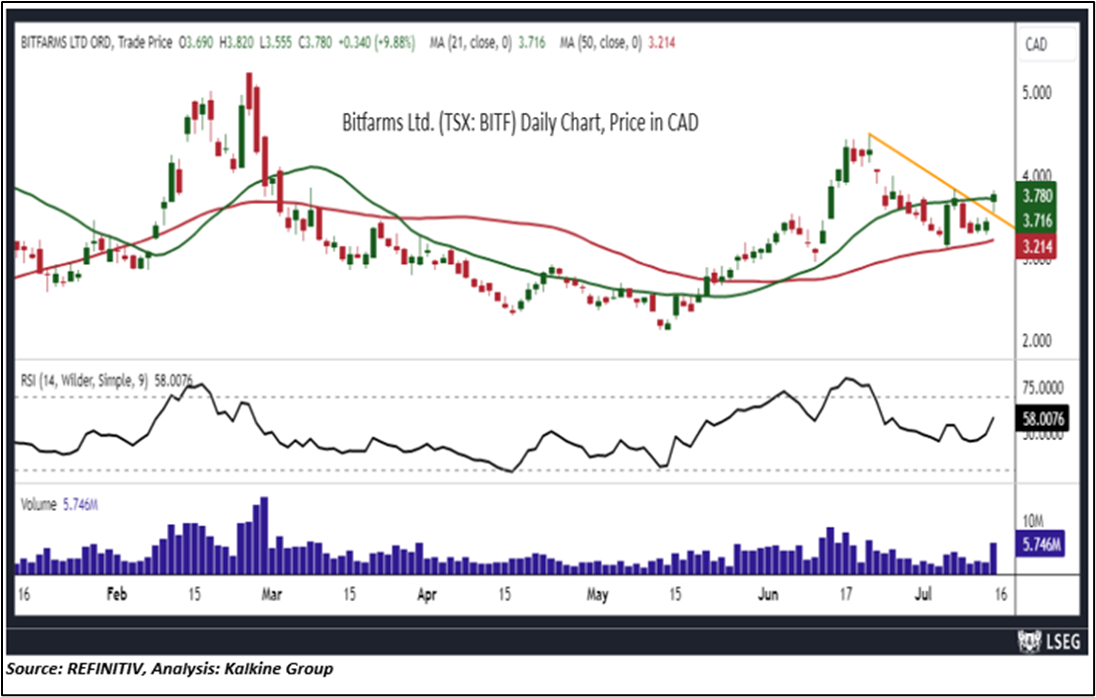Click the H3.820 high value
Image resolution: width=1096 pixels, height=697 pixels.
237,43
